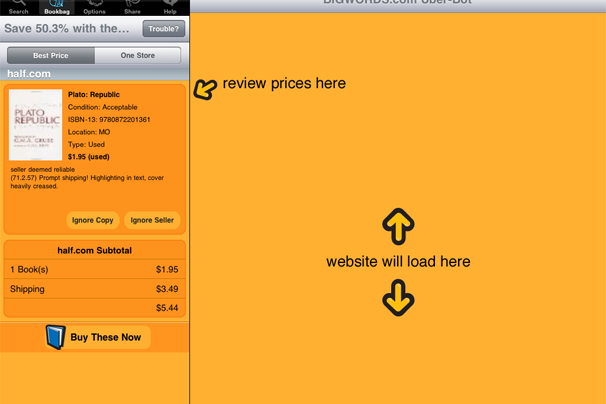Open the Help tab
Screen dimensions: 606x404
click(x=170, y=7)
